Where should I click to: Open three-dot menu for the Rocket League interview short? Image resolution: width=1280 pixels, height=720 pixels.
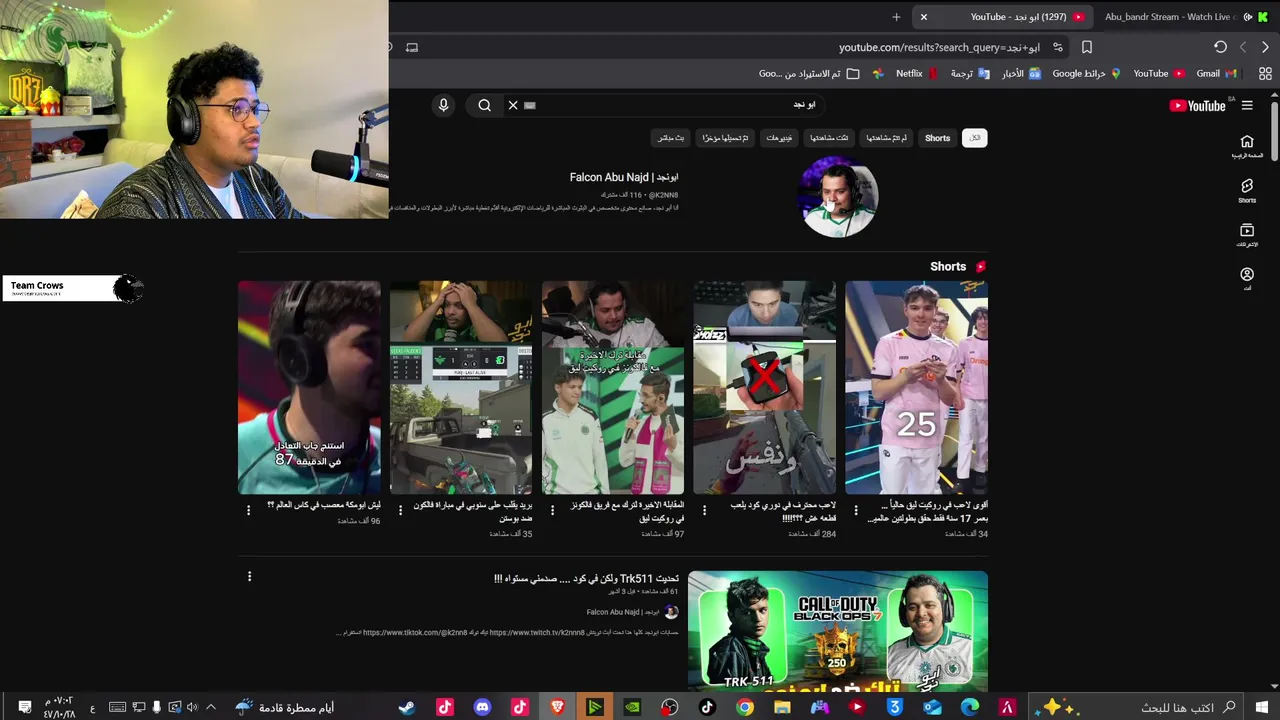click(552, 510)
